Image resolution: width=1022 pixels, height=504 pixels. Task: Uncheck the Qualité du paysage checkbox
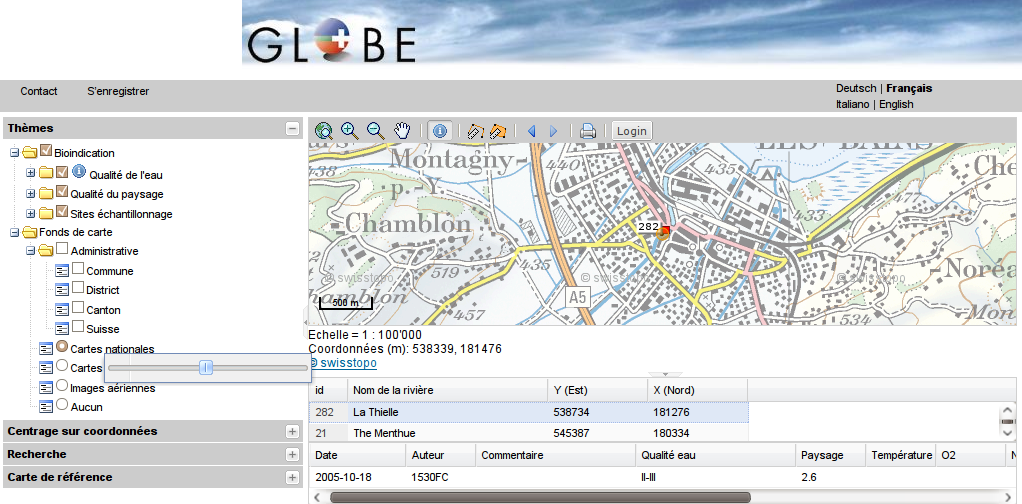click(x=62, y=192)
